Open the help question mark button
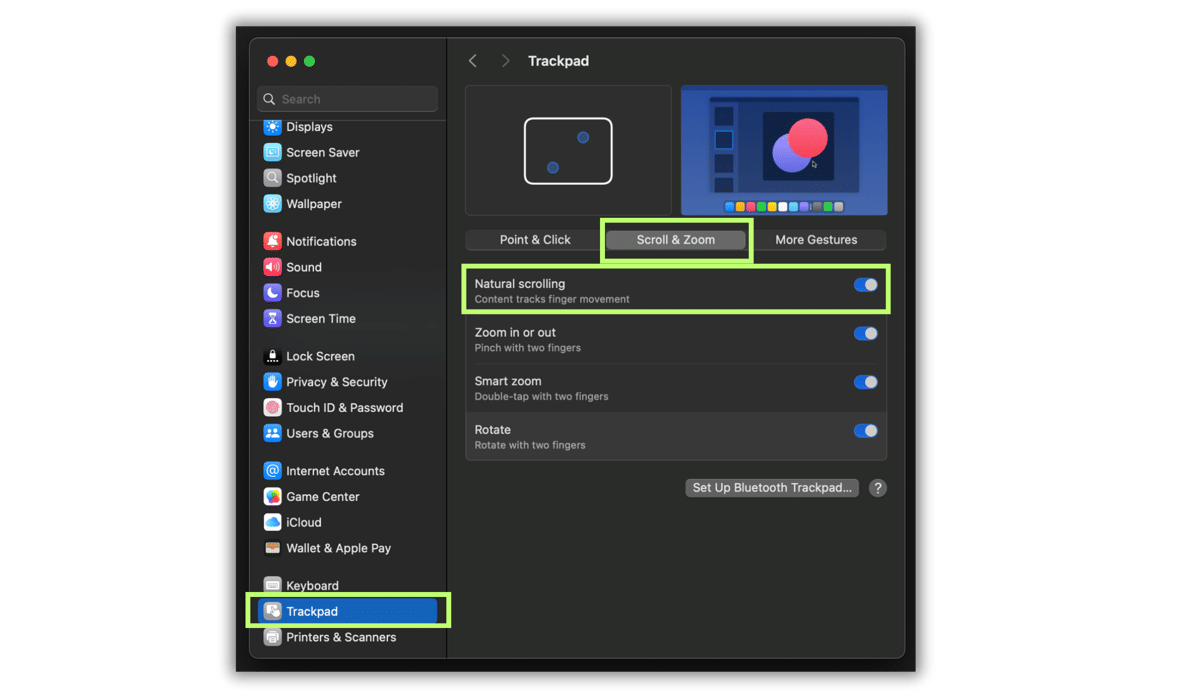Screen dimensions: 1200x698 pyautogui.click(x=878, y=488)
